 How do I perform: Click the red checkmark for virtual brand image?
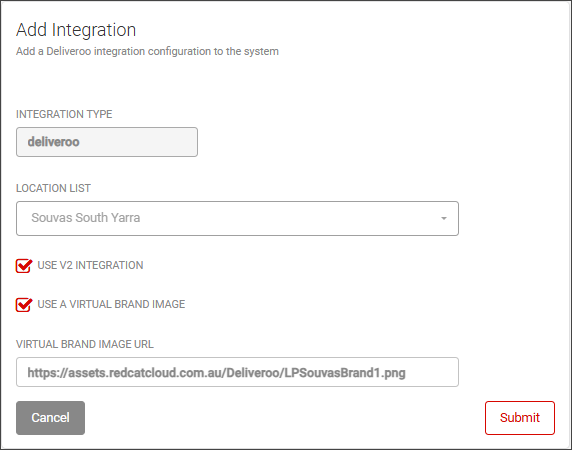coord(24,305)
